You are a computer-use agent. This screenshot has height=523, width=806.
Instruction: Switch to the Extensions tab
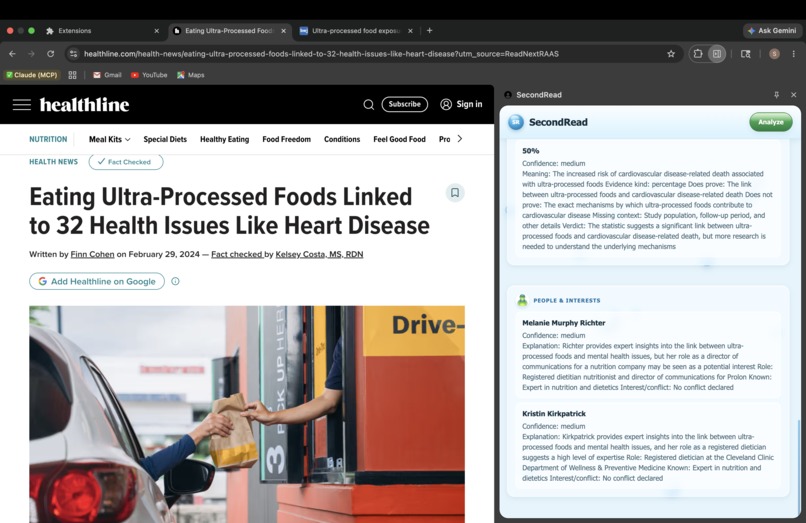pyautogui.click(x=103, y=31)
